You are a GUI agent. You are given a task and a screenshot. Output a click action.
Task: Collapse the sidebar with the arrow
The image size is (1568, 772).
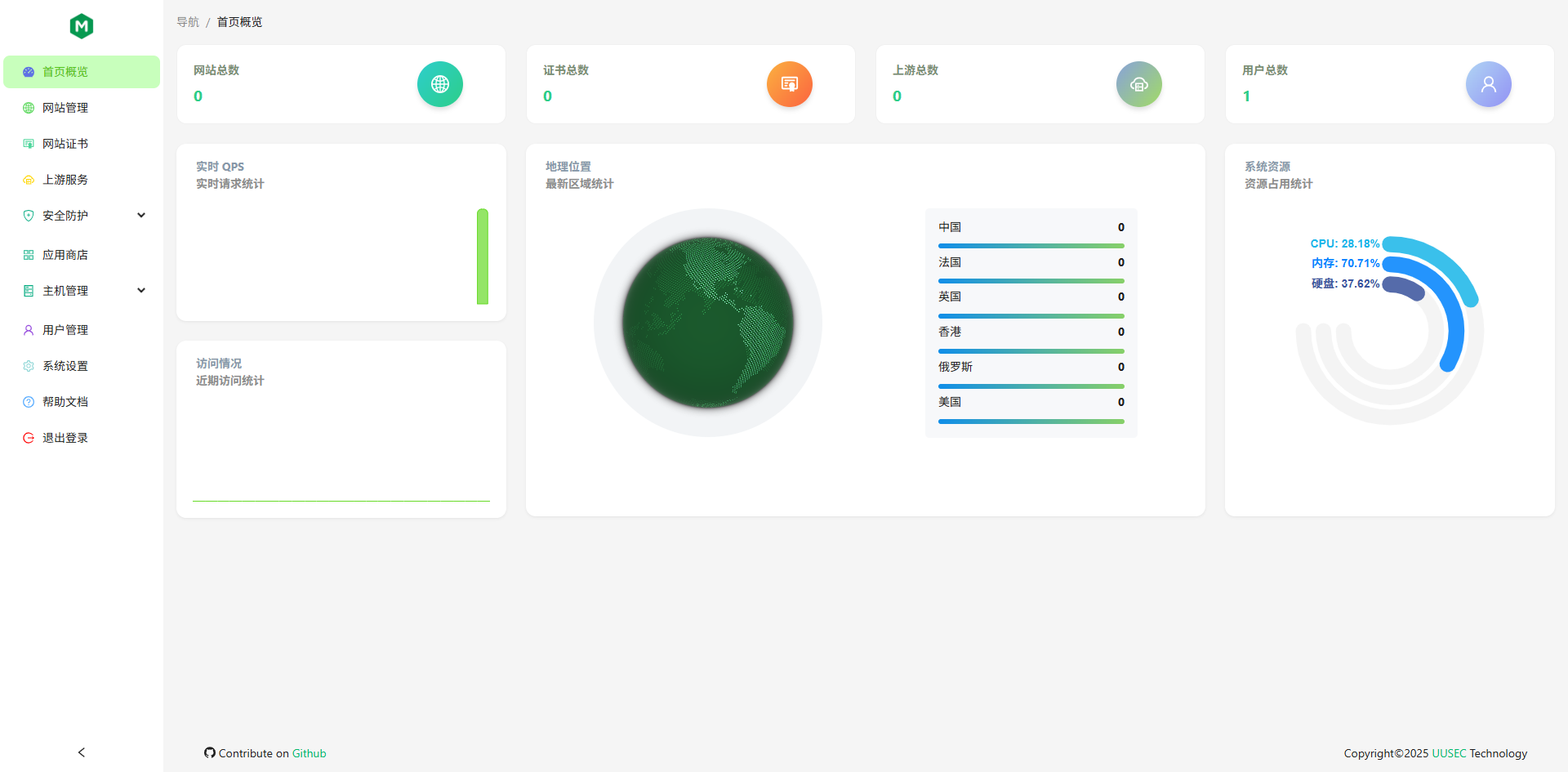coord(81,752)
